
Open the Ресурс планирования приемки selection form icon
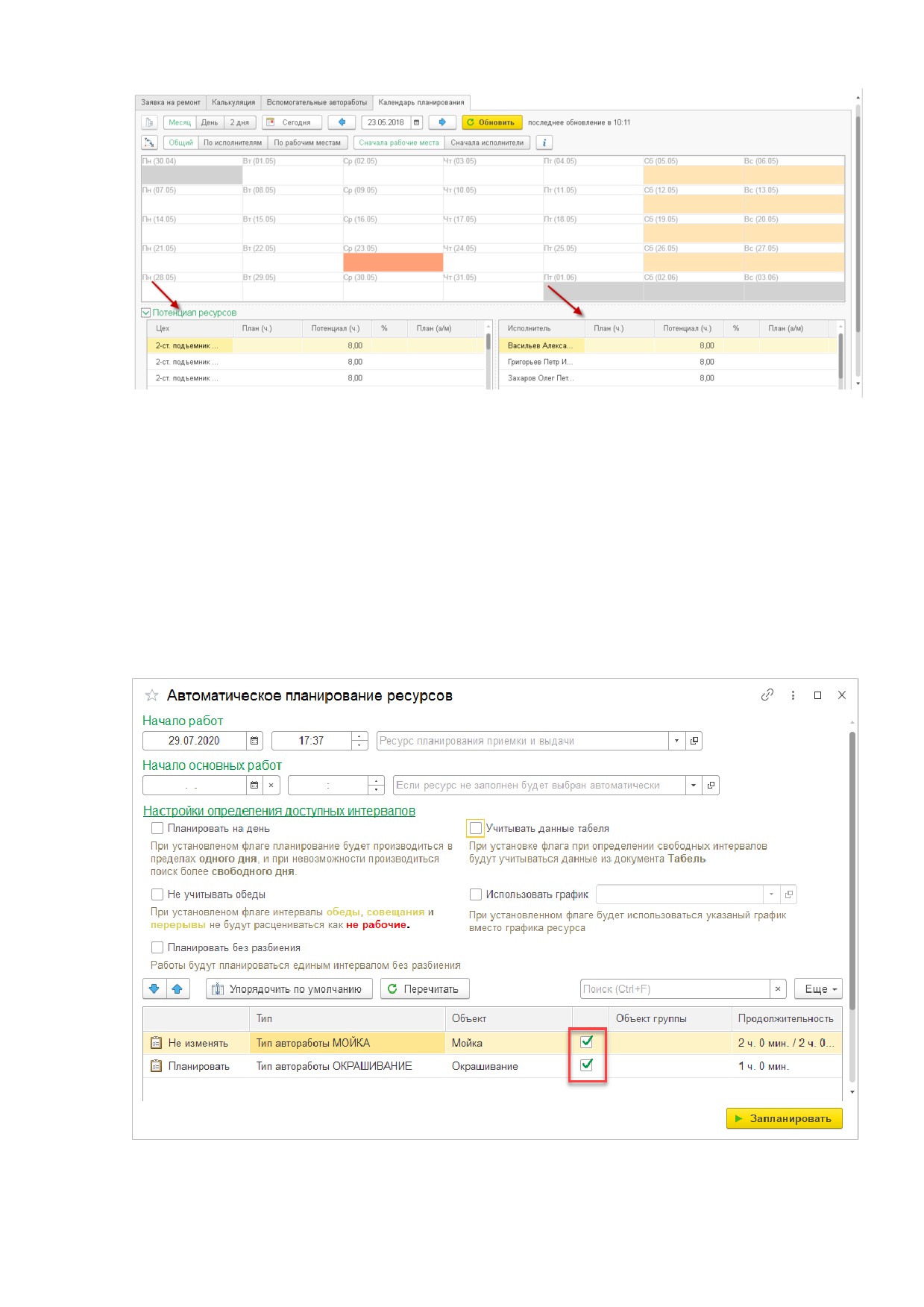[694, 741]
